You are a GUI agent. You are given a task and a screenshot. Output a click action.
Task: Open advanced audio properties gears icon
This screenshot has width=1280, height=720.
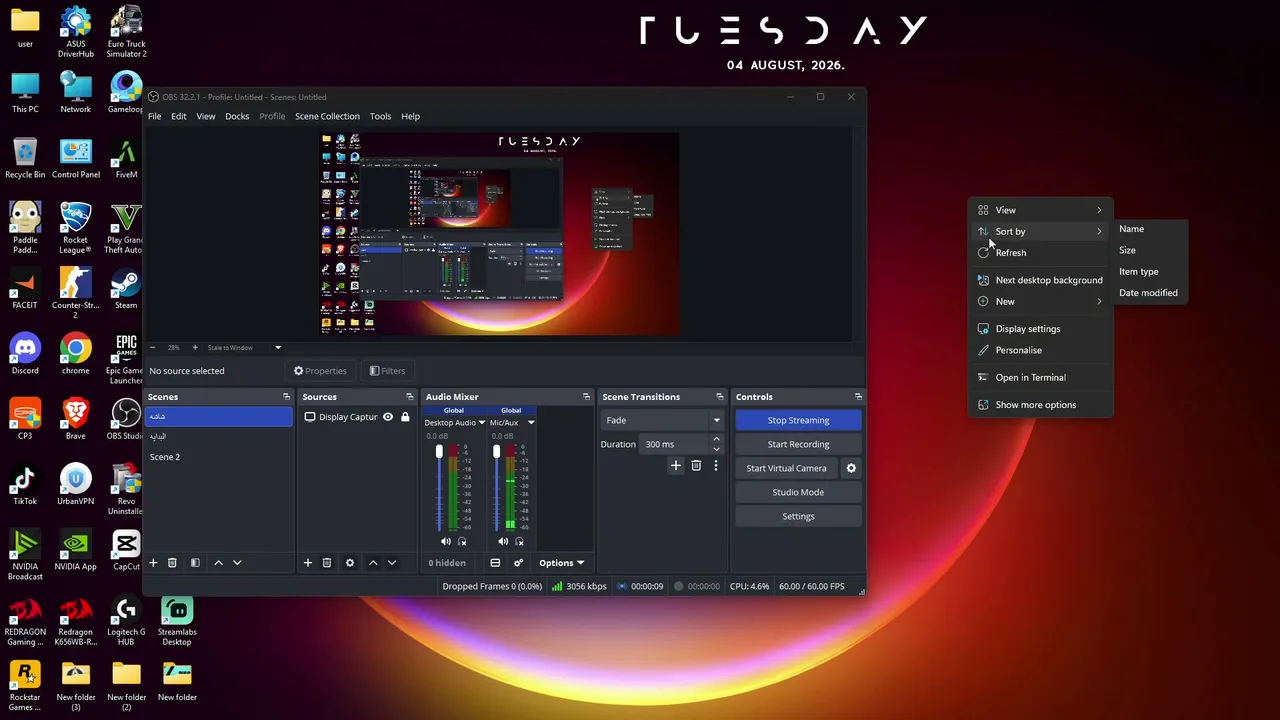(518, 563)
